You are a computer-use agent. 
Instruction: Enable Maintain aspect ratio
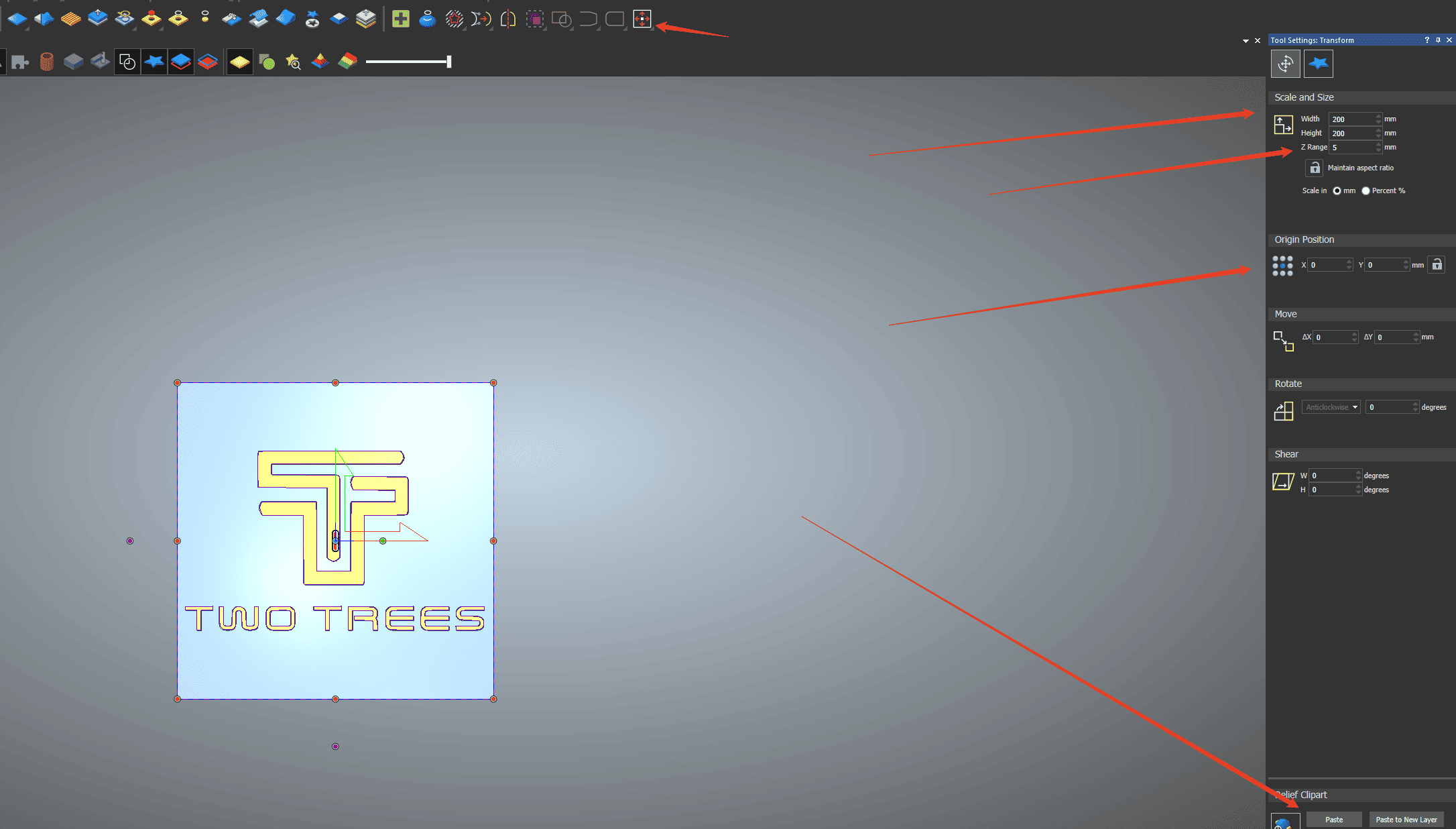point(1314,168)
